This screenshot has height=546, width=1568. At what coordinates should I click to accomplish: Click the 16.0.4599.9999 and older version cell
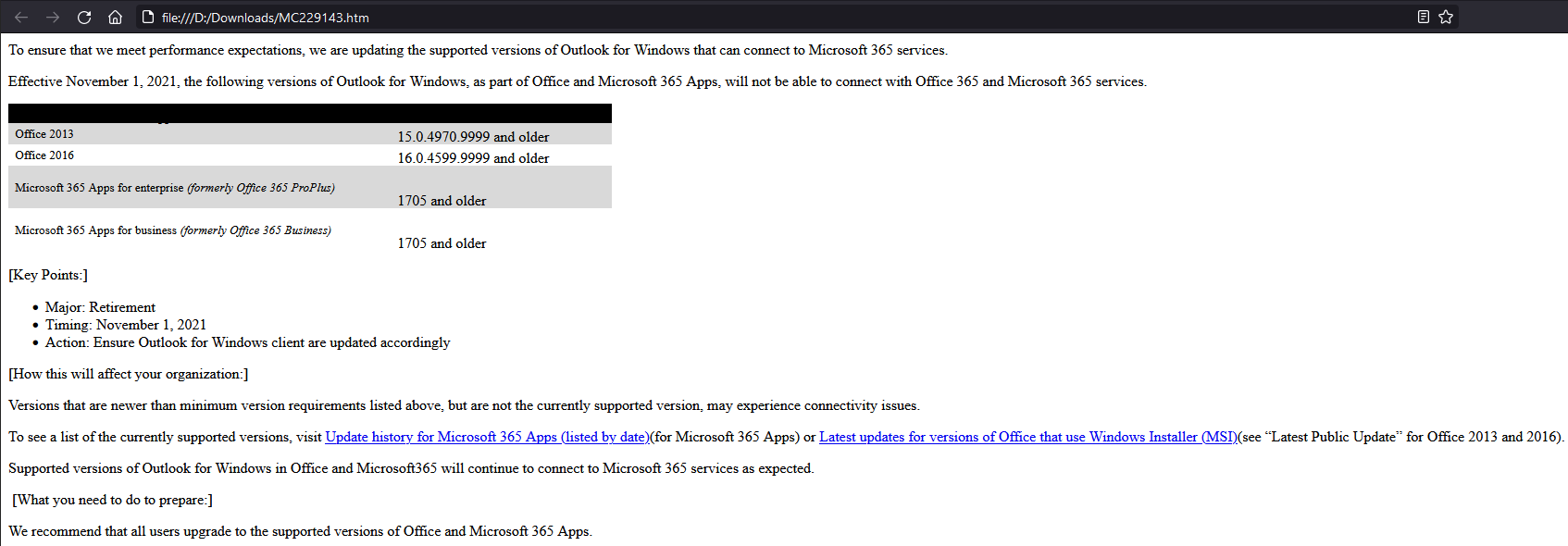[473, 158]
